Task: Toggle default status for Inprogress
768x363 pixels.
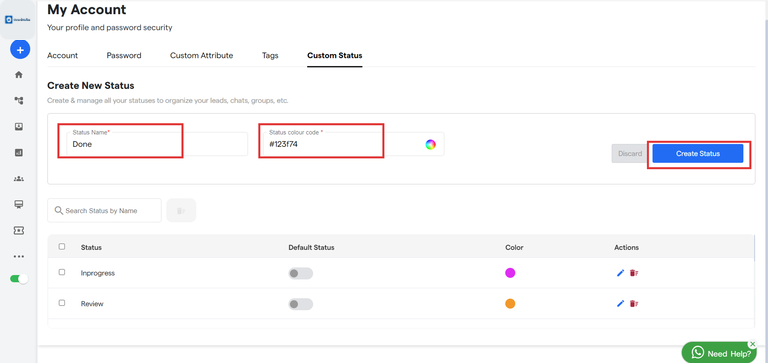Action: [300, 273]
